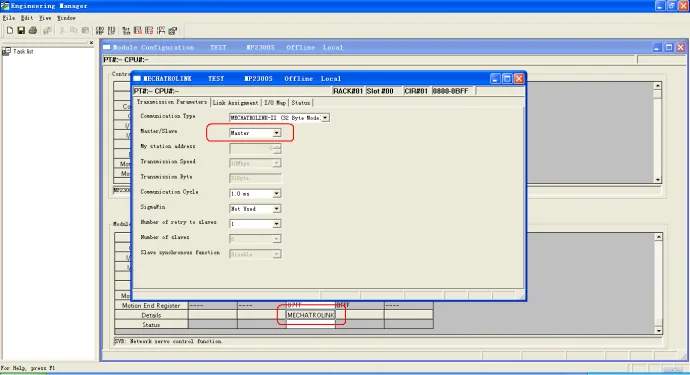
Task: Click the second icon after Paste
Action: [111, 30]
